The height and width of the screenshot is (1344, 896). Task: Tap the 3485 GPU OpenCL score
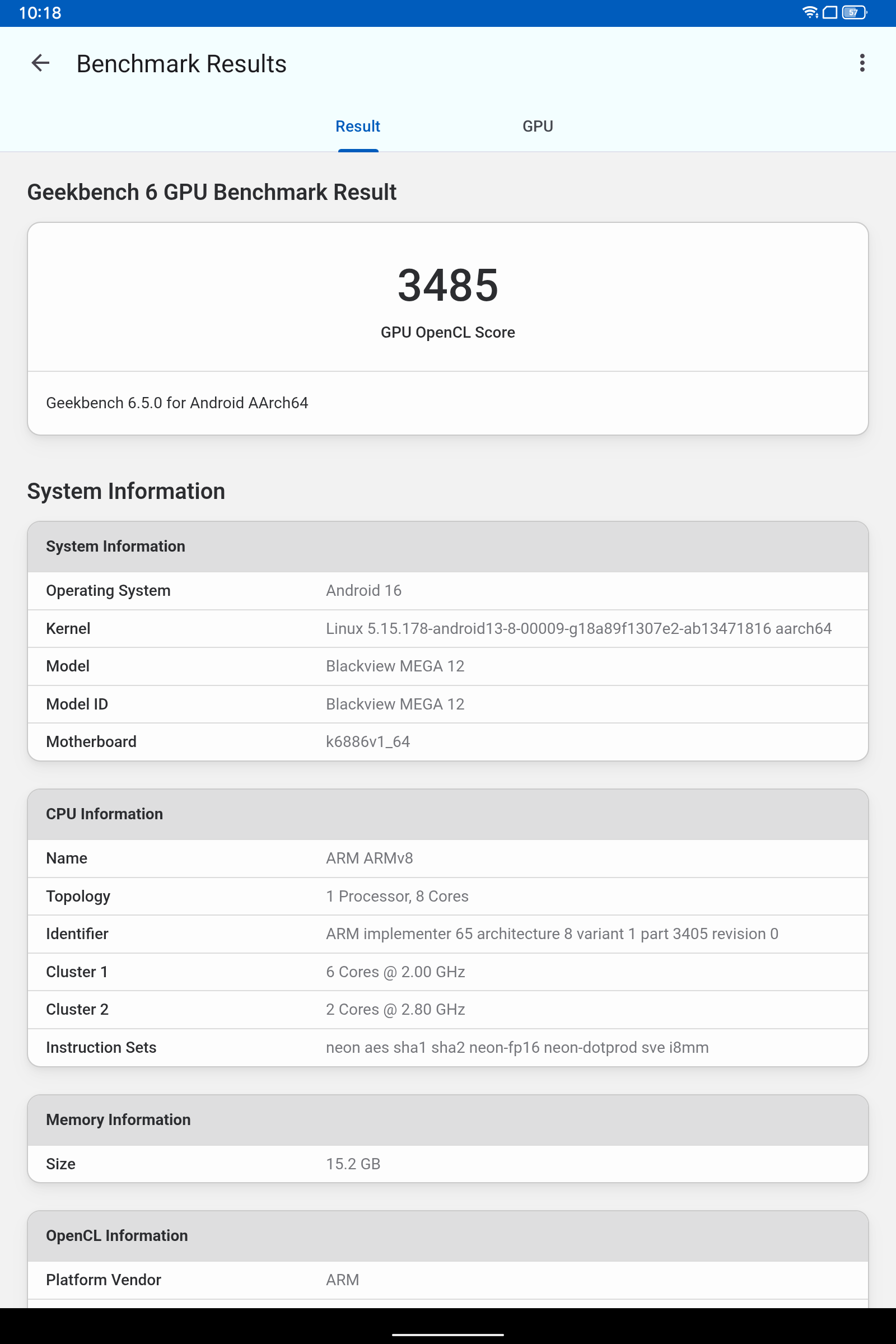(448, 285)
